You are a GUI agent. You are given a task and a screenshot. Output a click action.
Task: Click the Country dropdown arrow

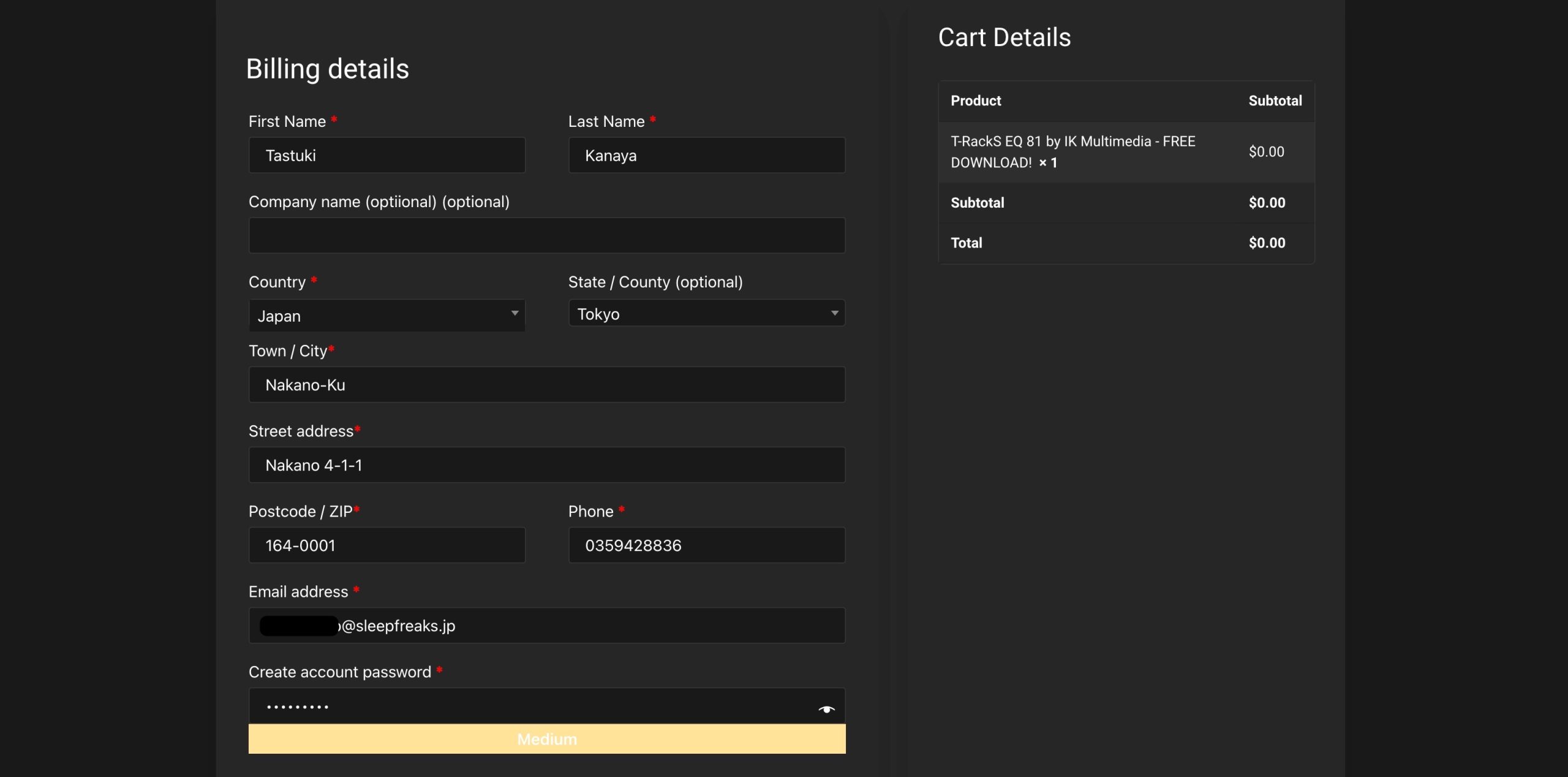pyautogui.click(x=514, y=313)
